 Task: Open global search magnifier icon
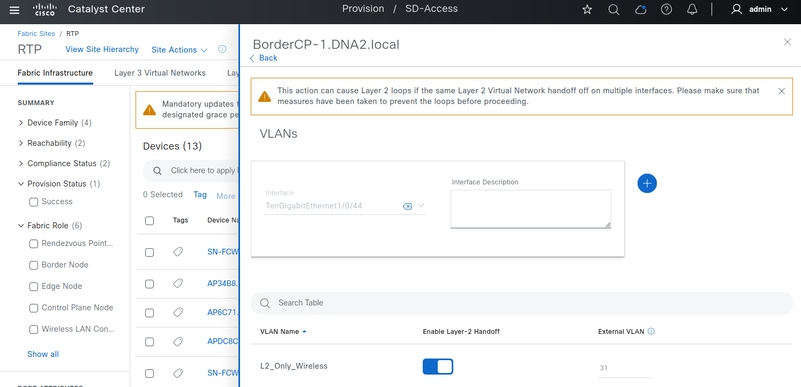click(x=614, y=9)
